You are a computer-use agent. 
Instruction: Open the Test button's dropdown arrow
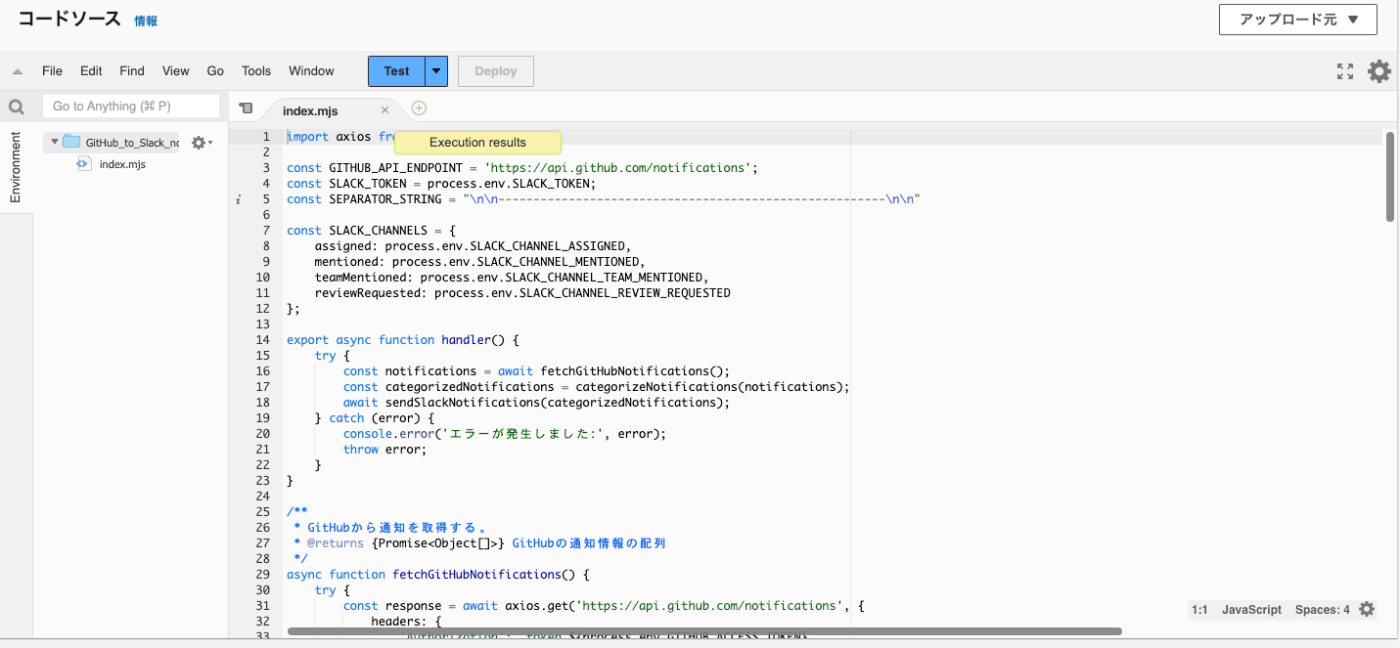click(434, 71)
